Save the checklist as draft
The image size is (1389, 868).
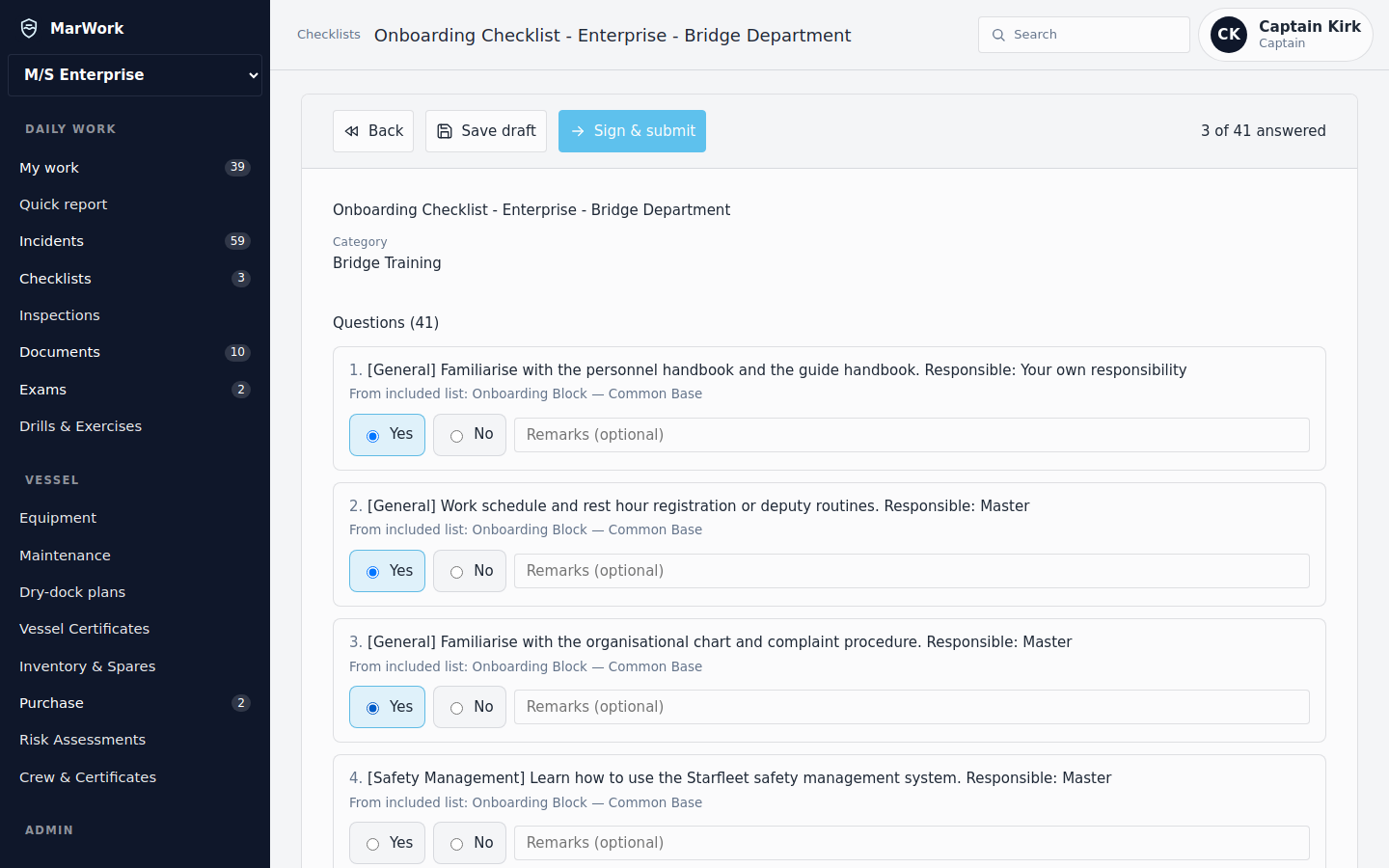tap(486, 131)
